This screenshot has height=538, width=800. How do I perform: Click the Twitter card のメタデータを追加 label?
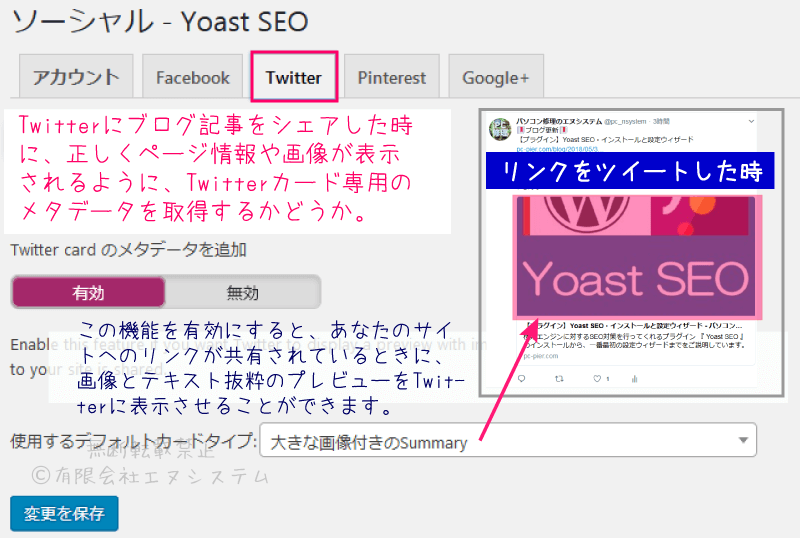click(x=129, y=250)
